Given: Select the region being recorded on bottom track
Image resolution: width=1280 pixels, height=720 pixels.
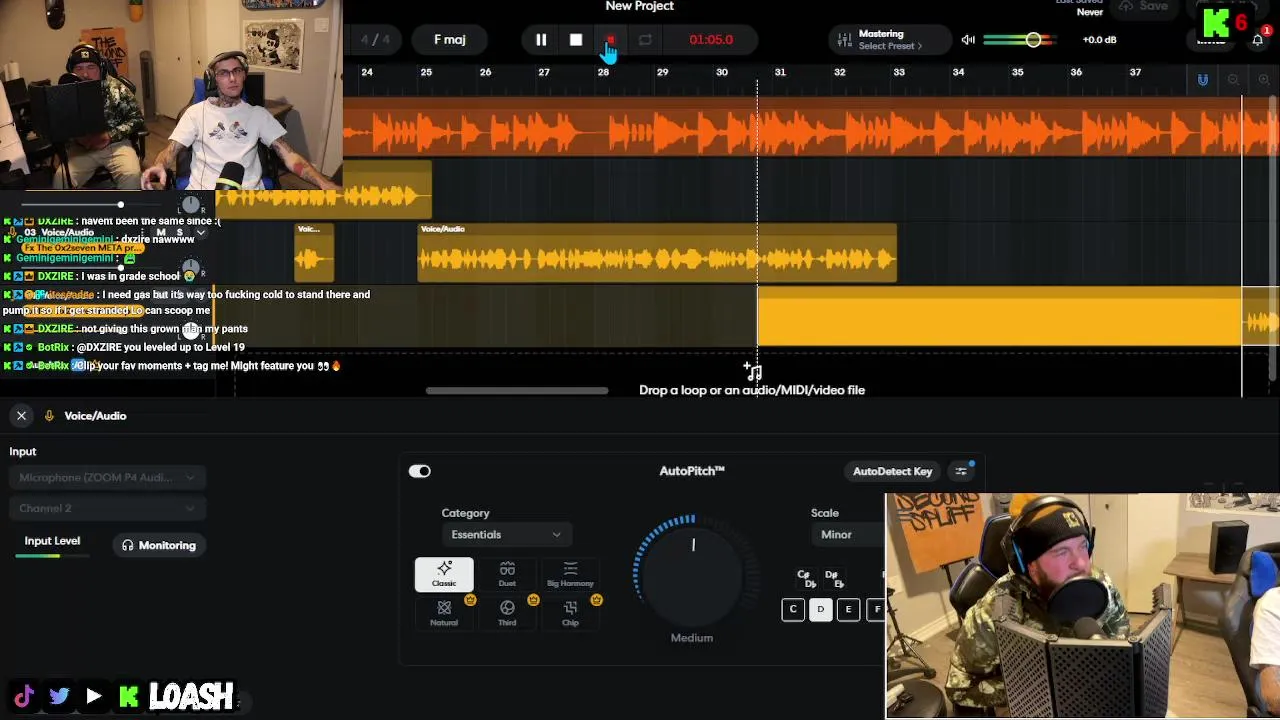Looking at the screenshot, I should pos(999,316).
